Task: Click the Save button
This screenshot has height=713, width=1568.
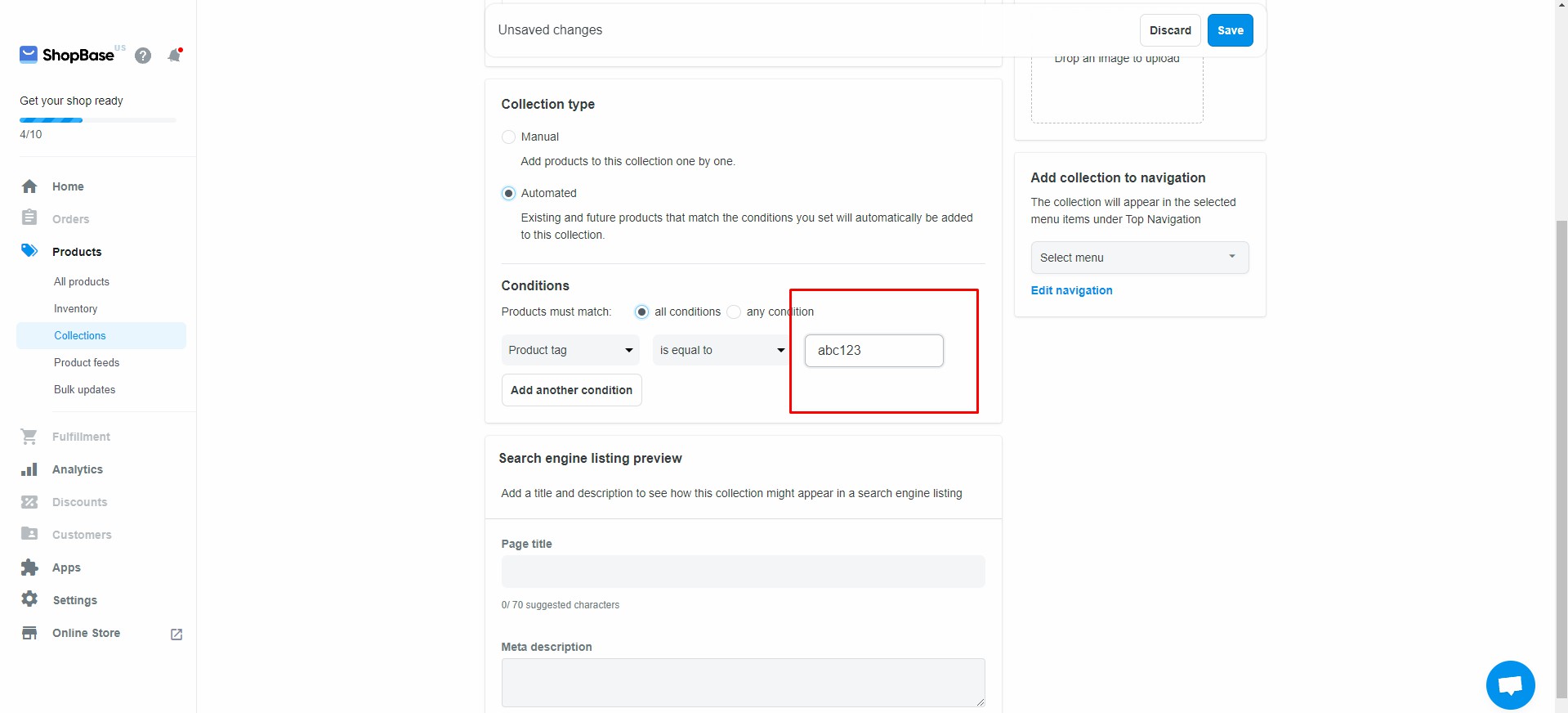Action: (x=1230, y=30)
